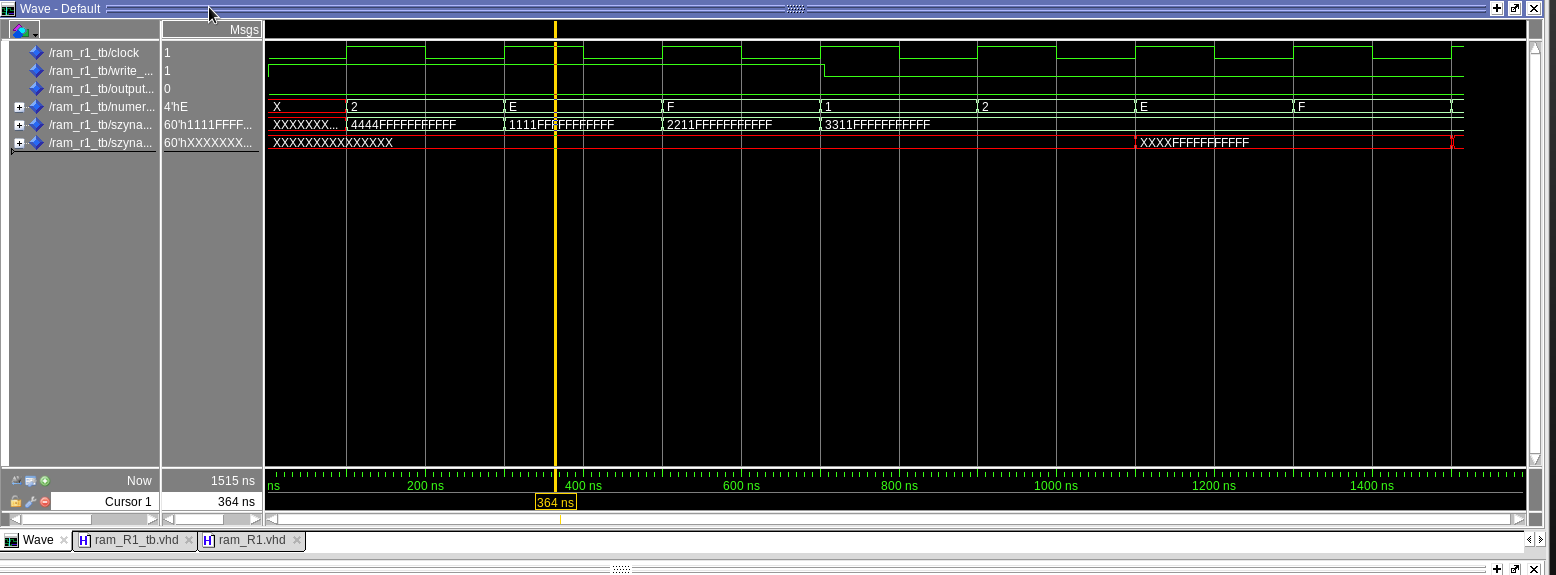Click the waveform horizontal scroll right arrow
The image size is (1556, 575).
(1519, 519)
